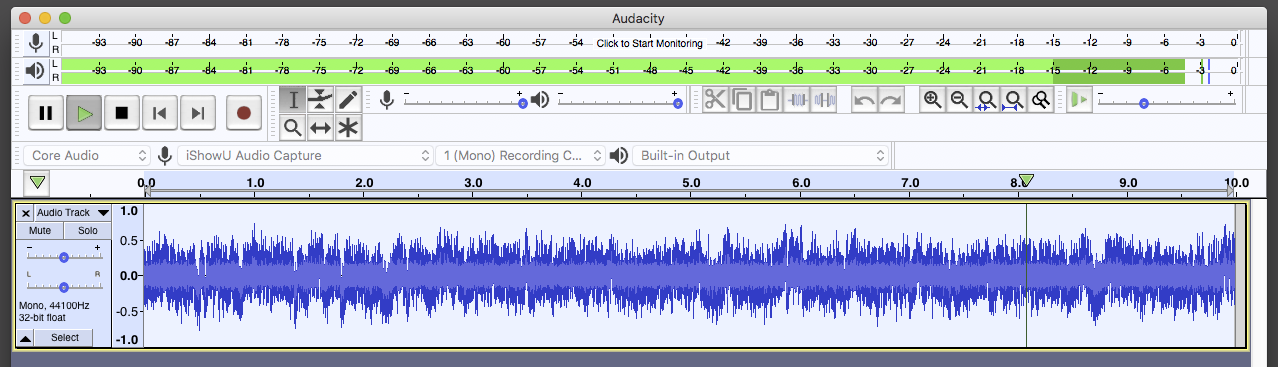This screenshot has width=1278, height=367.
Task: Collapse the track with the triangle button
Action: pyautogui.click(x=26, y=338)
